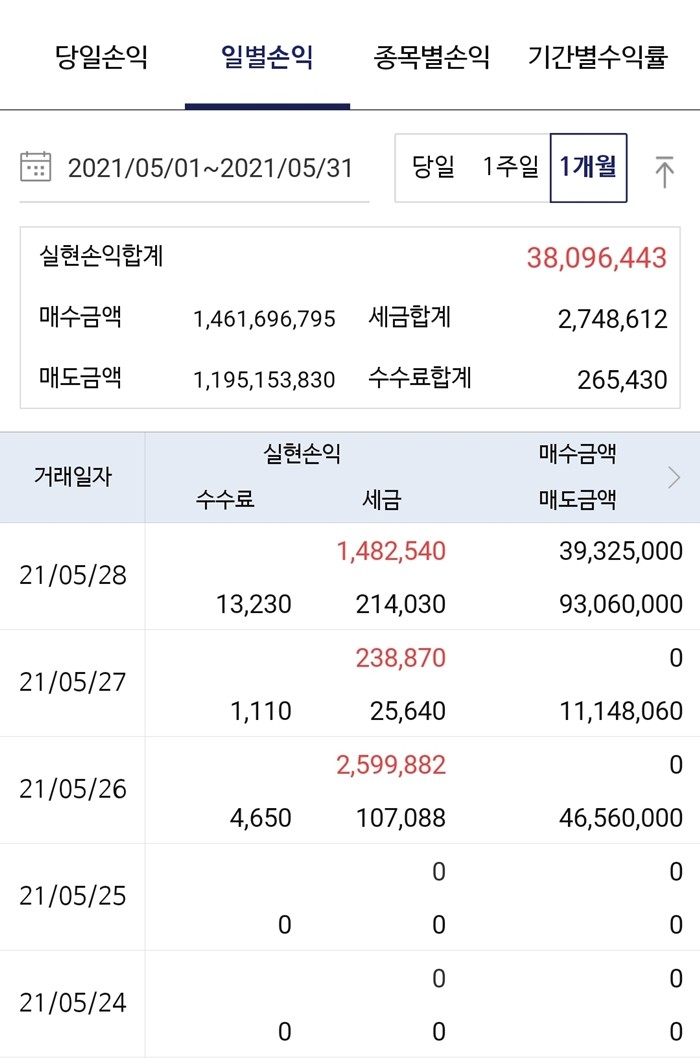Select the 1개월 period option
700x1058 pixels.
589,168
